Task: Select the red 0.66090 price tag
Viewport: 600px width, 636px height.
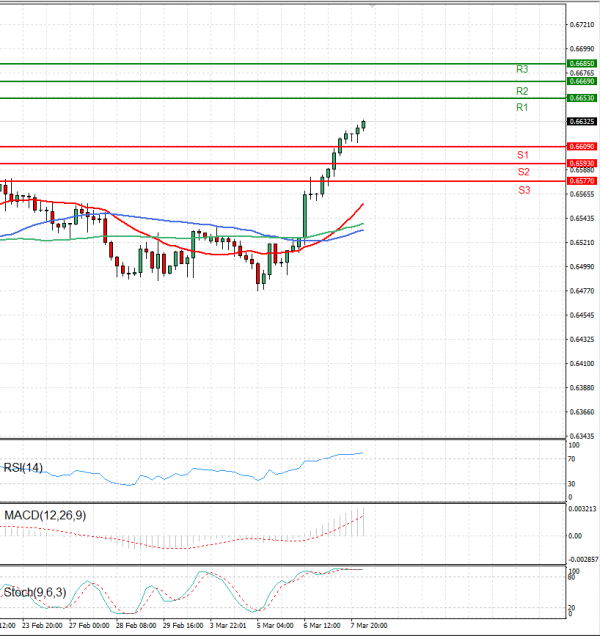Action: point(582,146)
